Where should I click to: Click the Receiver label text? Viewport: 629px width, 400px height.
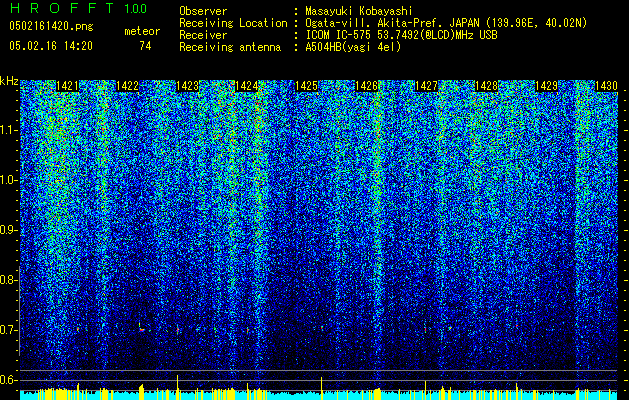(x=203, y=35)
